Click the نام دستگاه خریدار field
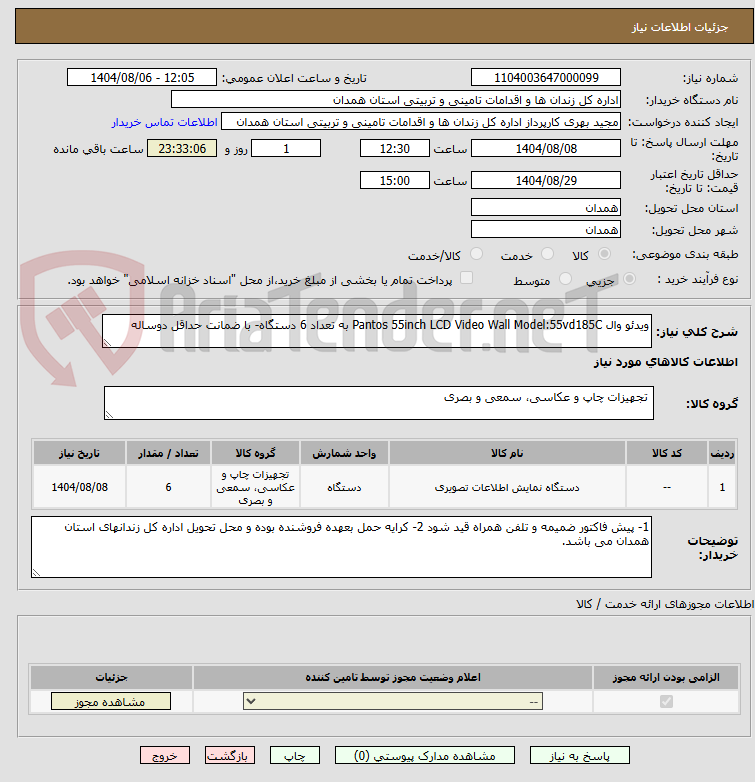Viewport: 755px width, 782px height. (396, 100)
